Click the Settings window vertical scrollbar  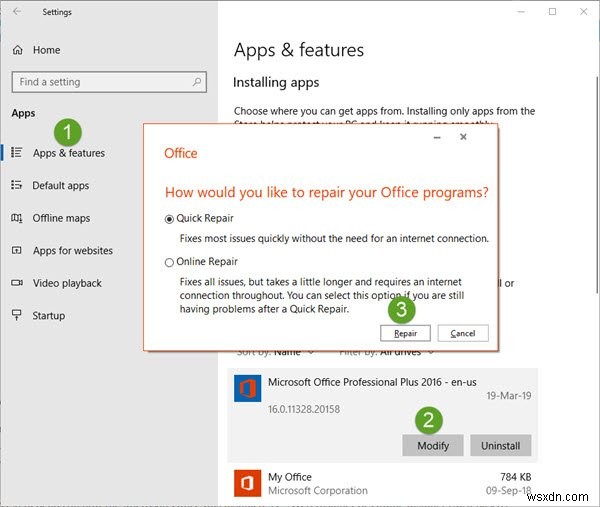(597, 186)
